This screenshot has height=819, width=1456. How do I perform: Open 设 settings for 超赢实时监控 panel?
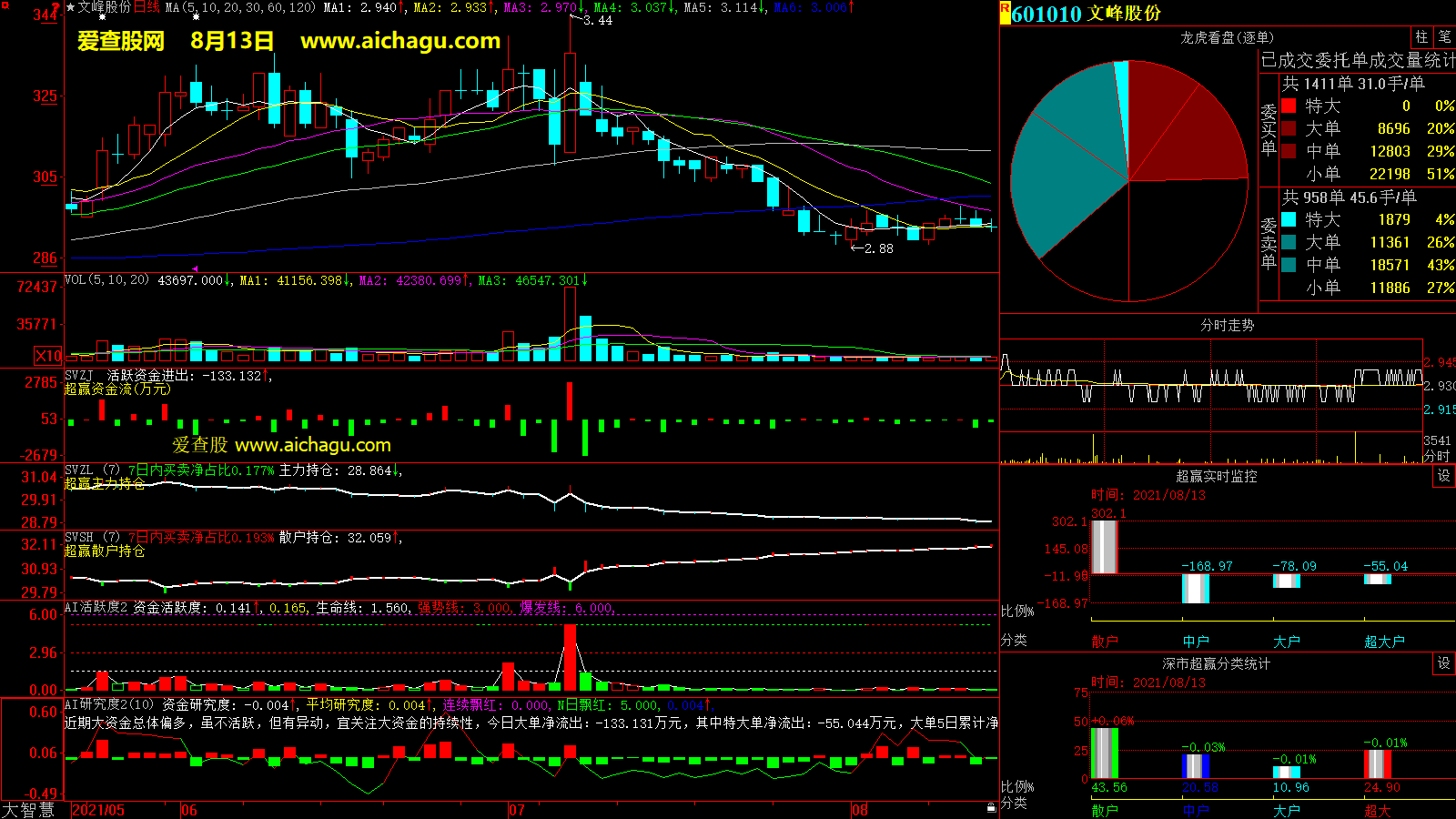click(1444, 476)
